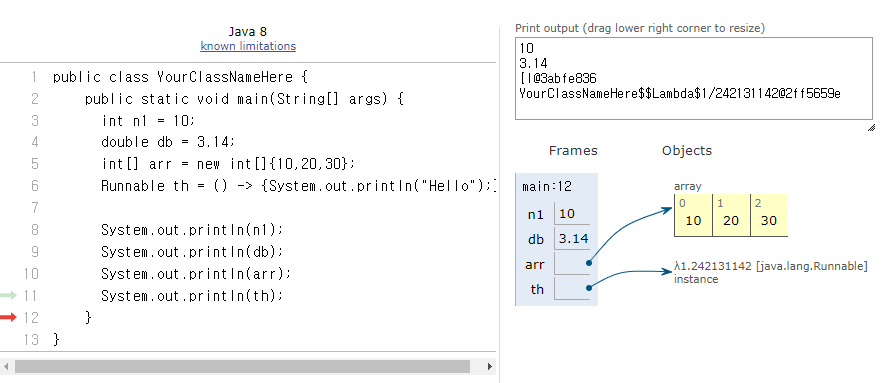Screen dimensions: 884x383
Task: Select array cell index 1 with value 20
Action: coord(731,215)
